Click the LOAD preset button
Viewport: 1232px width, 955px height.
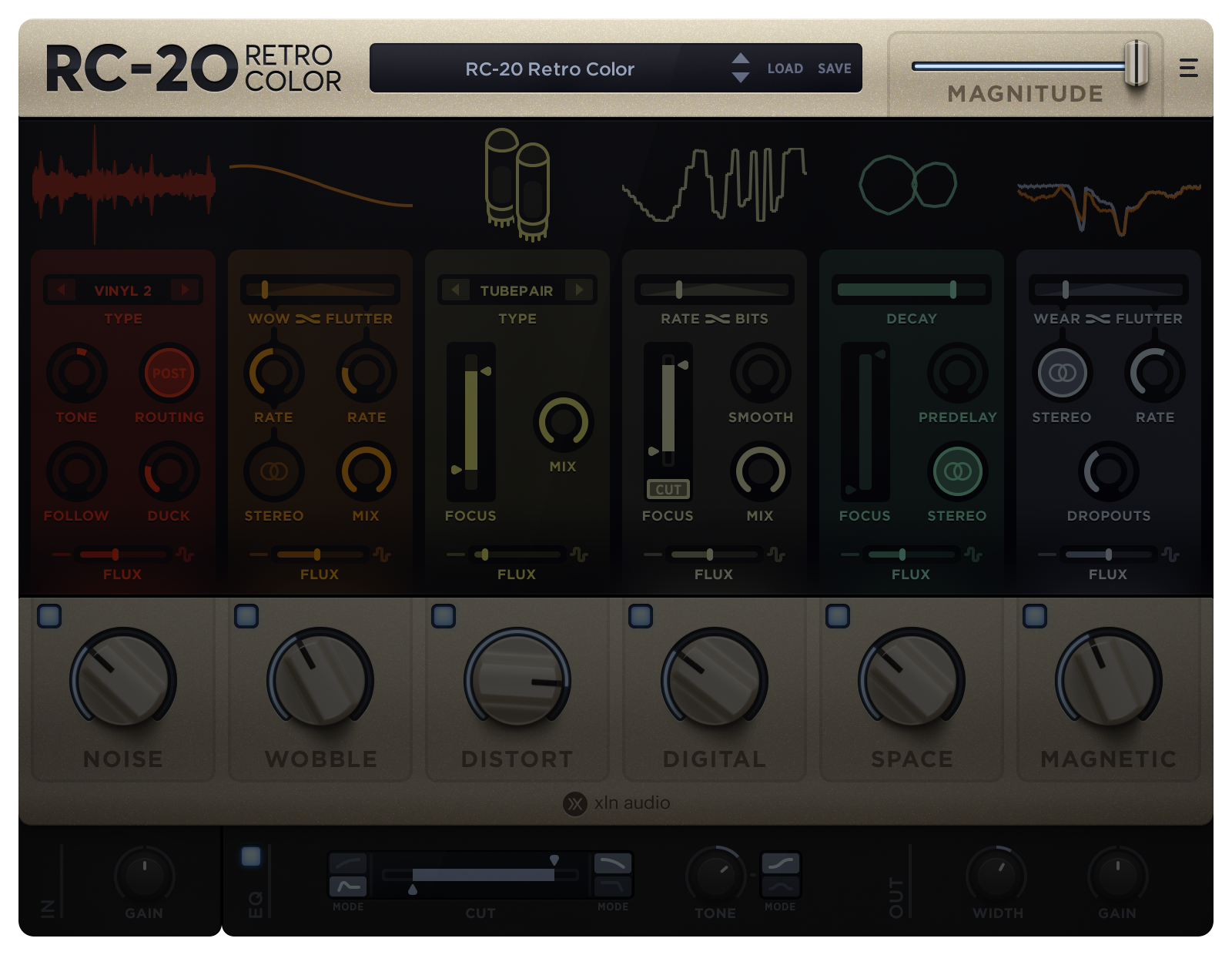click(785, 69)
